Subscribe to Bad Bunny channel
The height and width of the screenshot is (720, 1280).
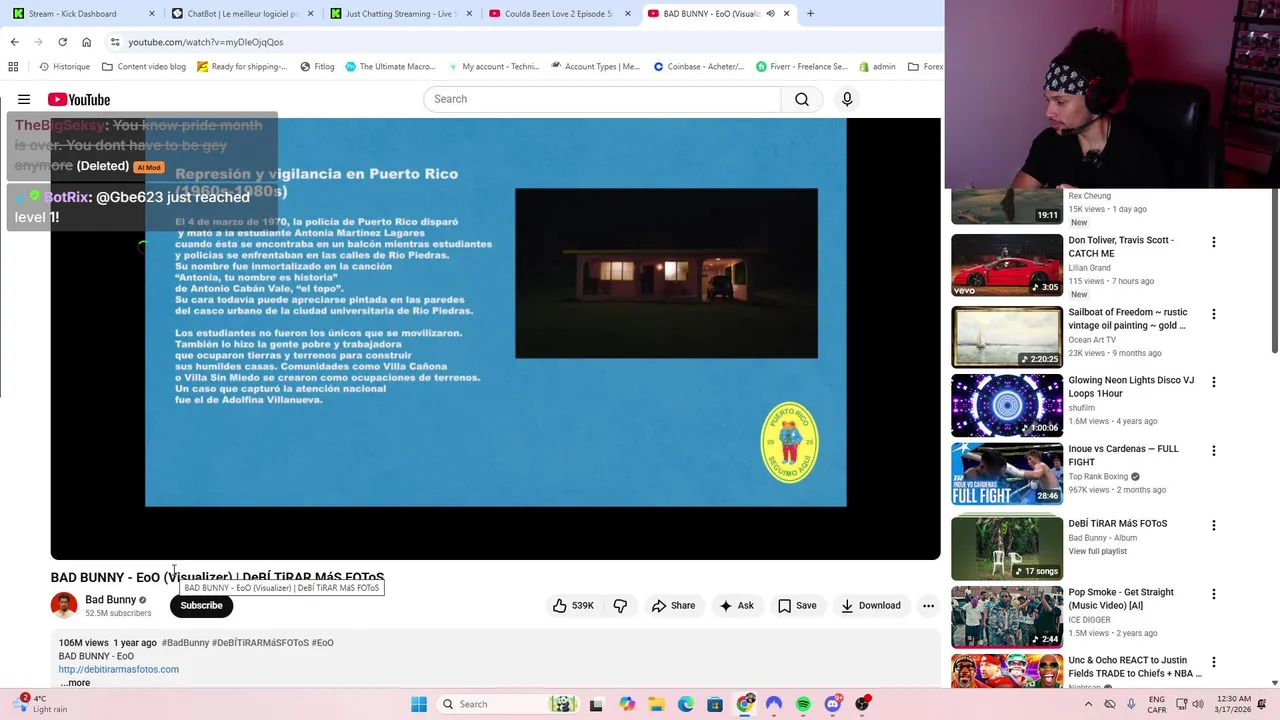(x=201, y=605)
